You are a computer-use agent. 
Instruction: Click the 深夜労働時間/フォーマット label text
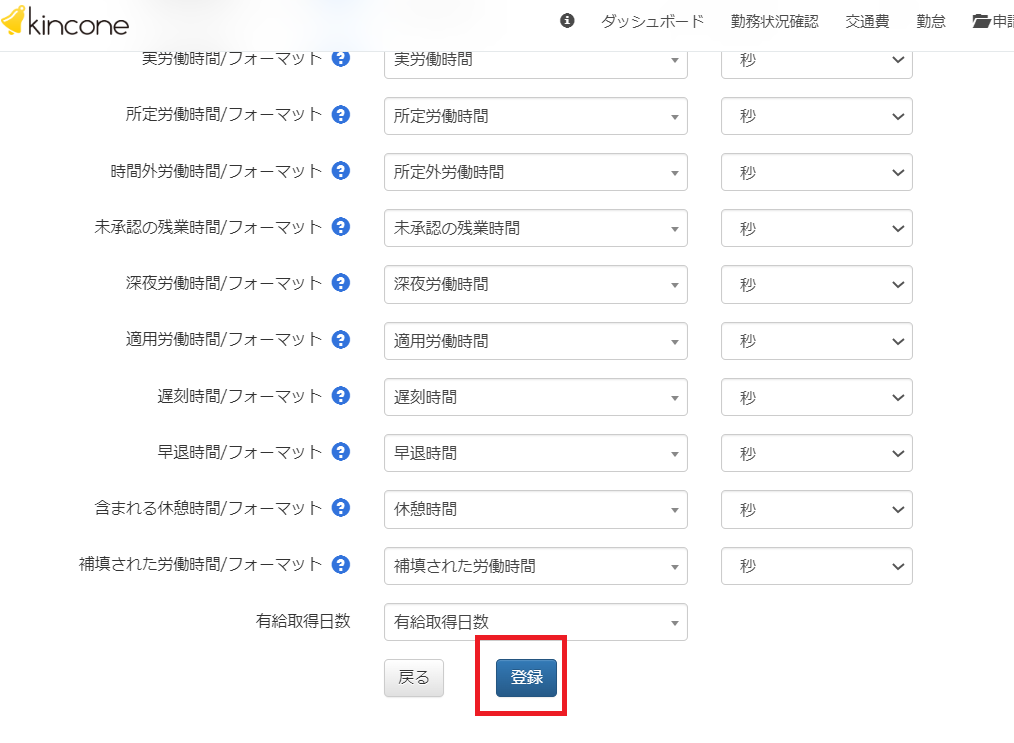click(223, 283)
